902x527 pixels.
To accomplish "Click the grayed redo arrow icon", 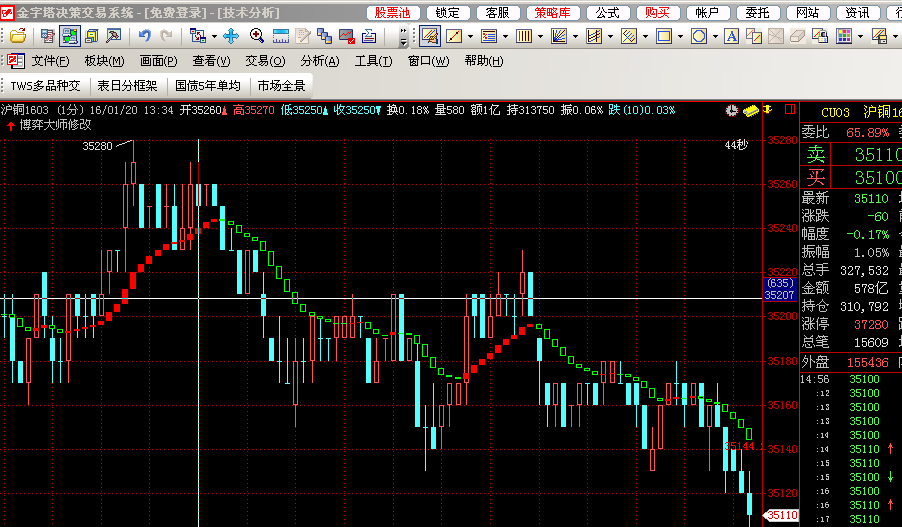I will (x=166, y=36).
